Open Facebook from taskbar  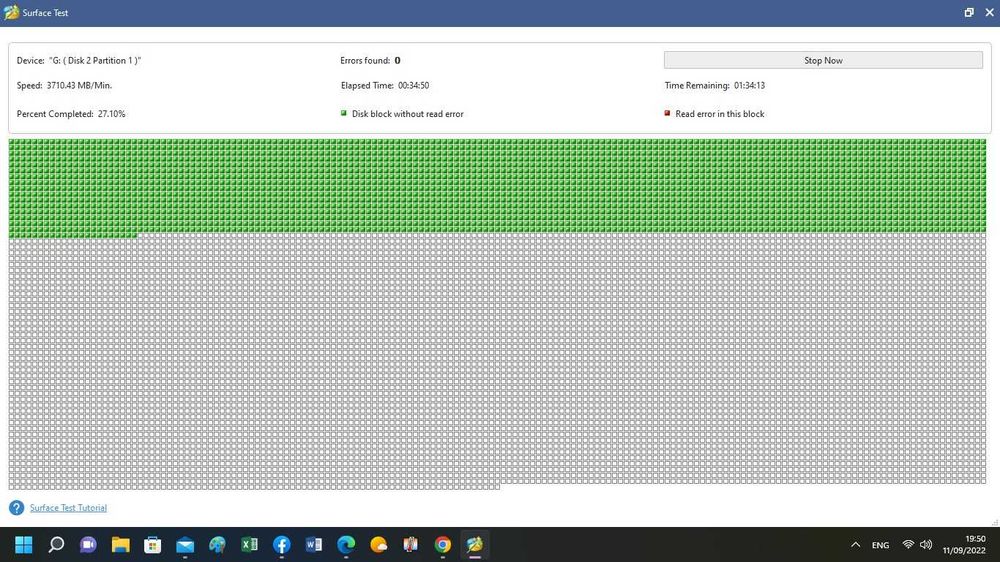tap(281, 545)
